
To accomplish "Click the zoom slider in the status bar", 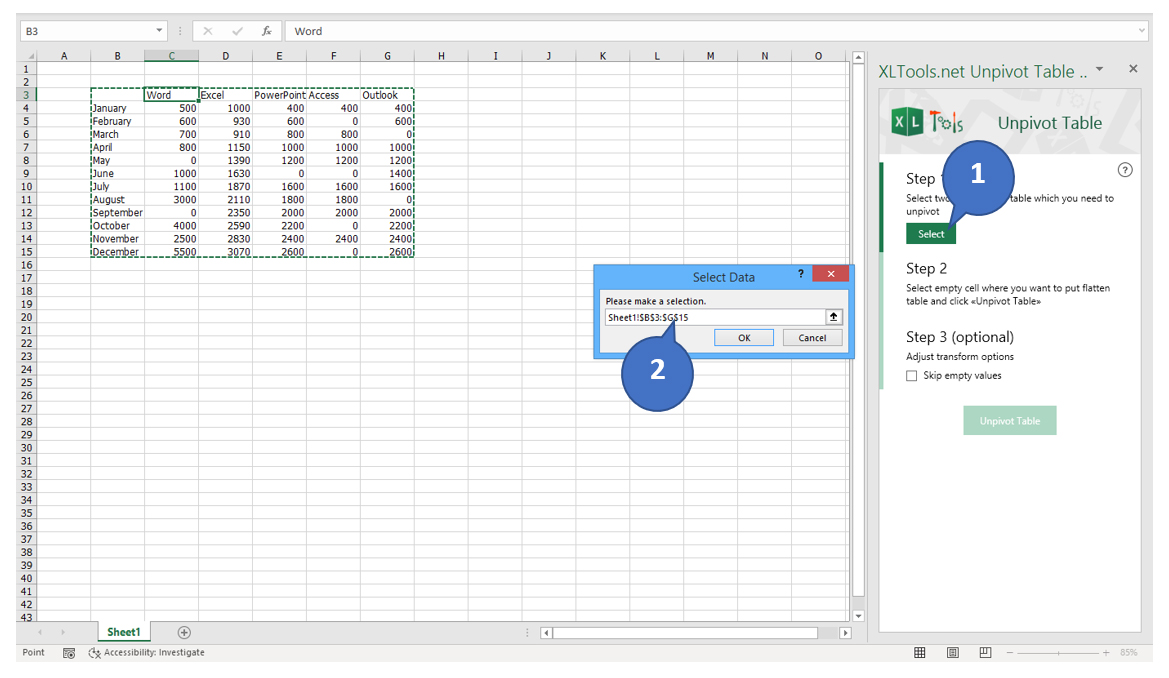I will 1058,653.
